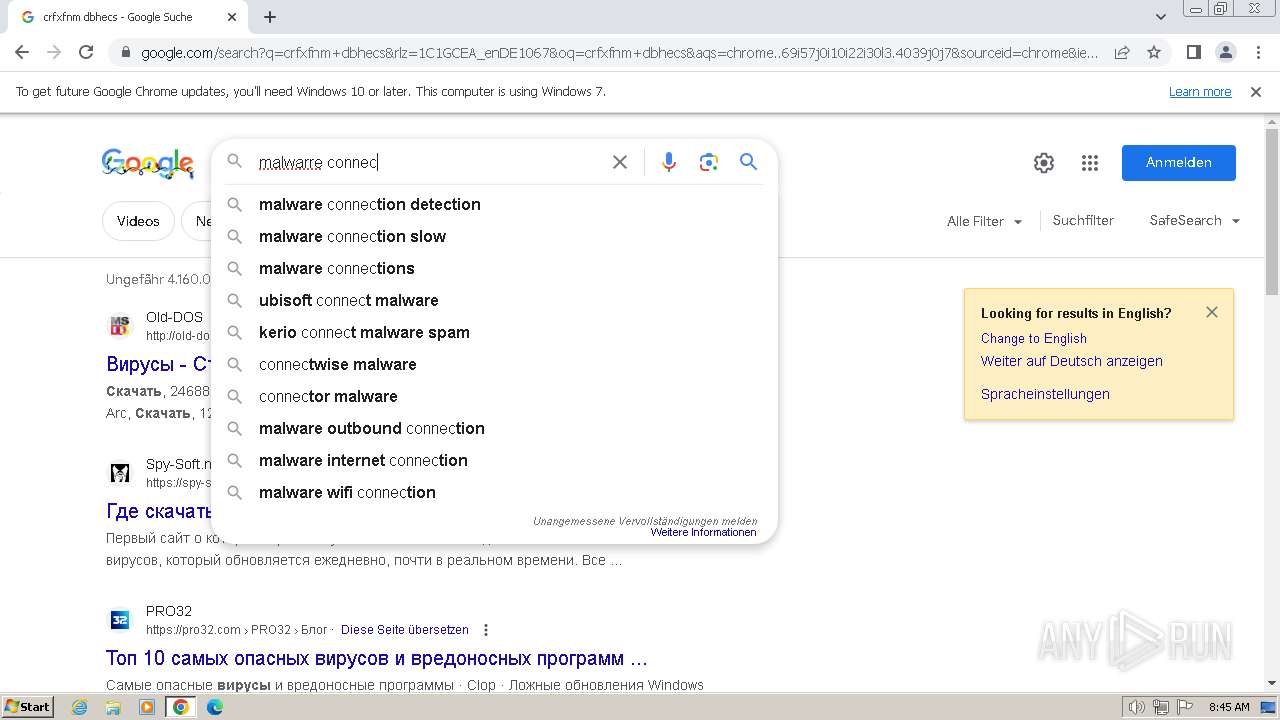Open Chrome three-dot menu
Screen dimensions: 1280x720
pos(1258,52)
